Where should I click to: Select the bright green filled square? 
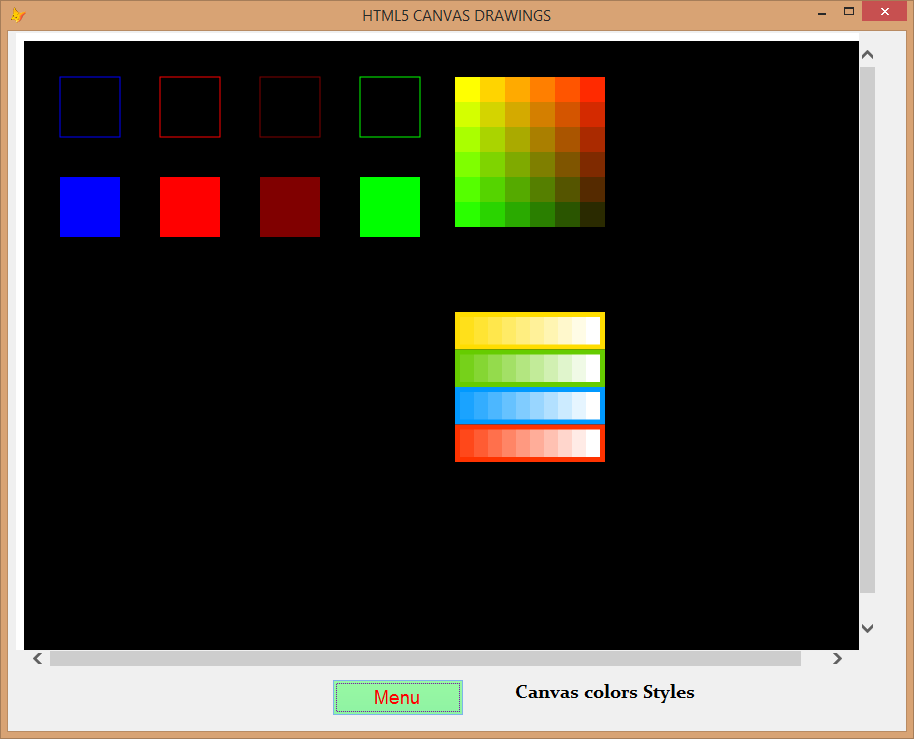[x=390, y=207]
